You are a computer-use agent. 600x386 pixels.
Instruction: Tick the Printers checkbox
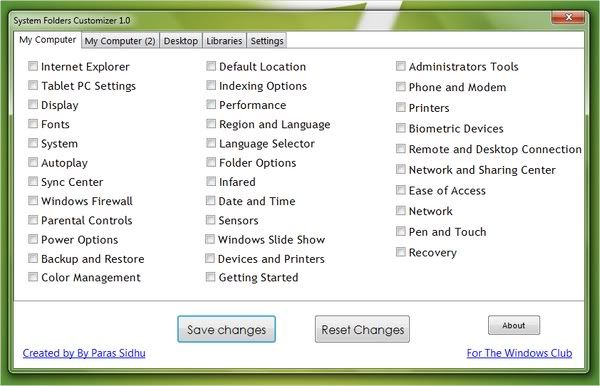(x=401, y=107)
